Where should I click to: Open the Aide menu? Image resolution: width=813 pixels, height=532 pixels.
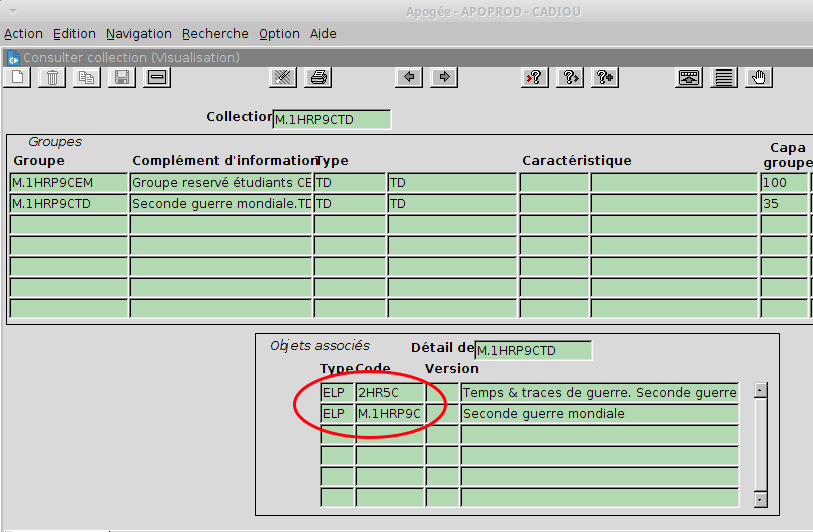point(323,34)
